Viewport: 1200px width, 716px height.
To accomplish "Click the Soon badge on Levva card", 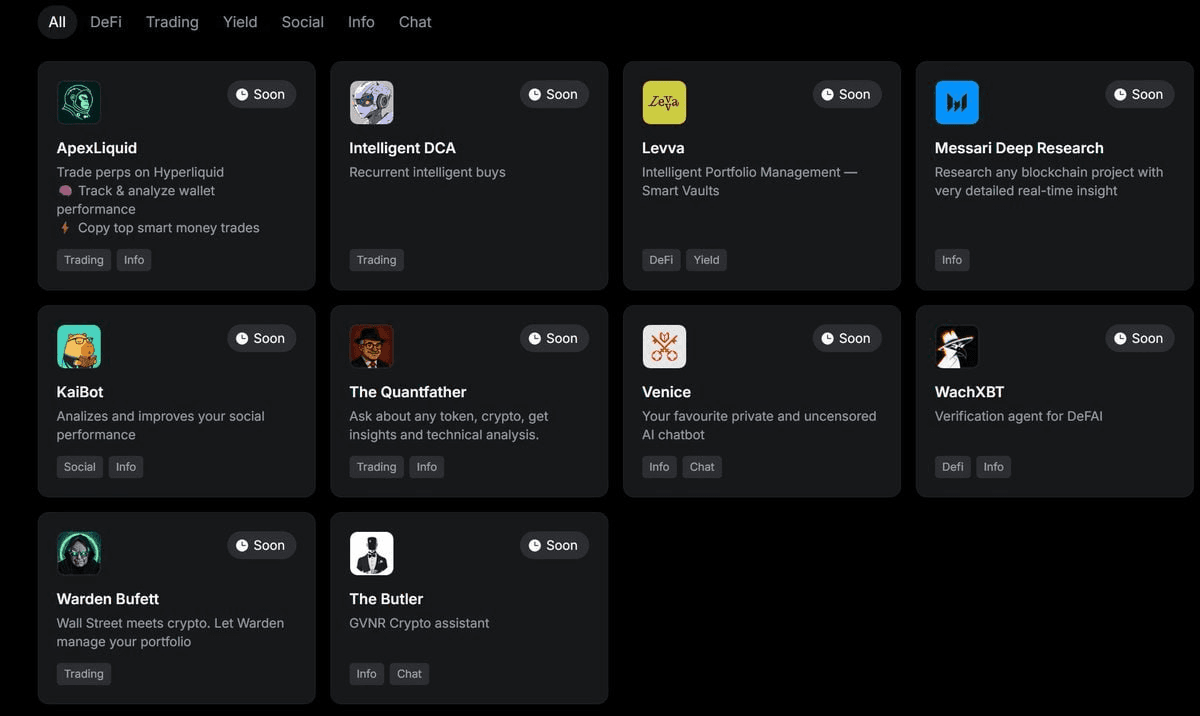I will tap(847, 94).
